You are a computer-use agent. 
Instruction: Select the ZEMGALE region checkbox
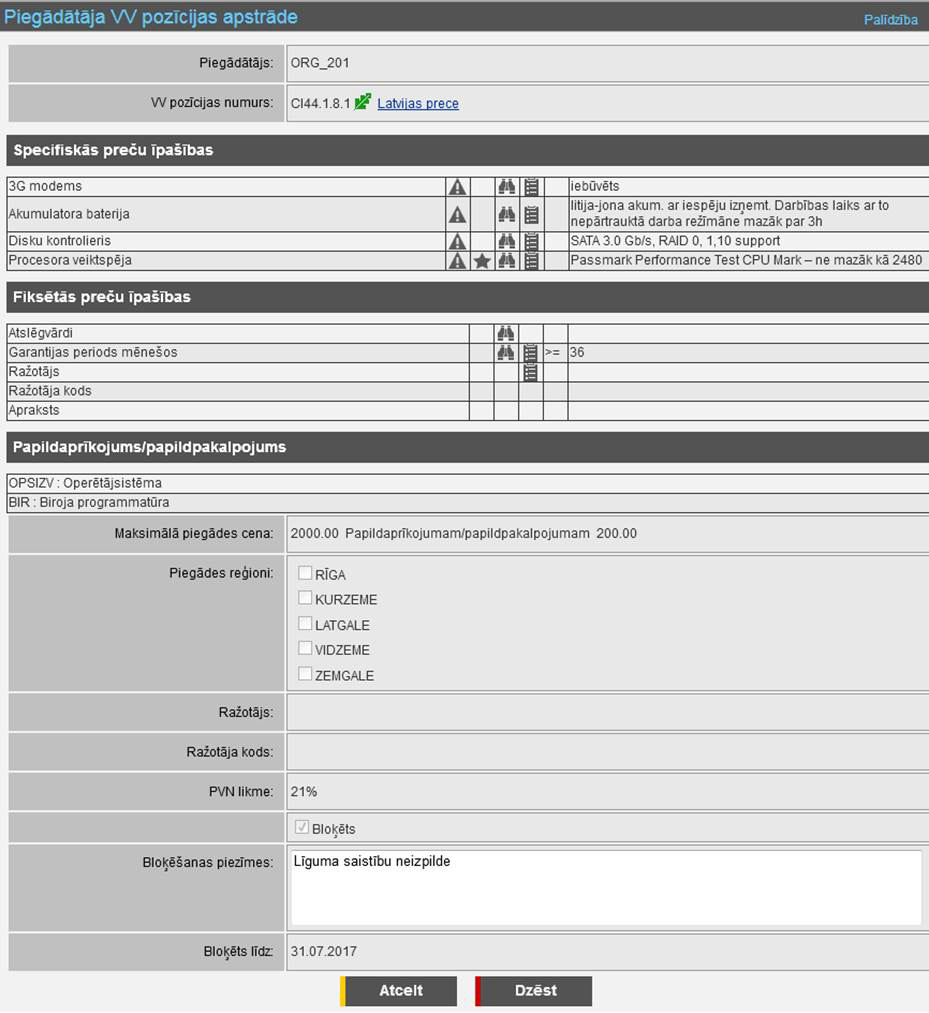tap(305, 675)
